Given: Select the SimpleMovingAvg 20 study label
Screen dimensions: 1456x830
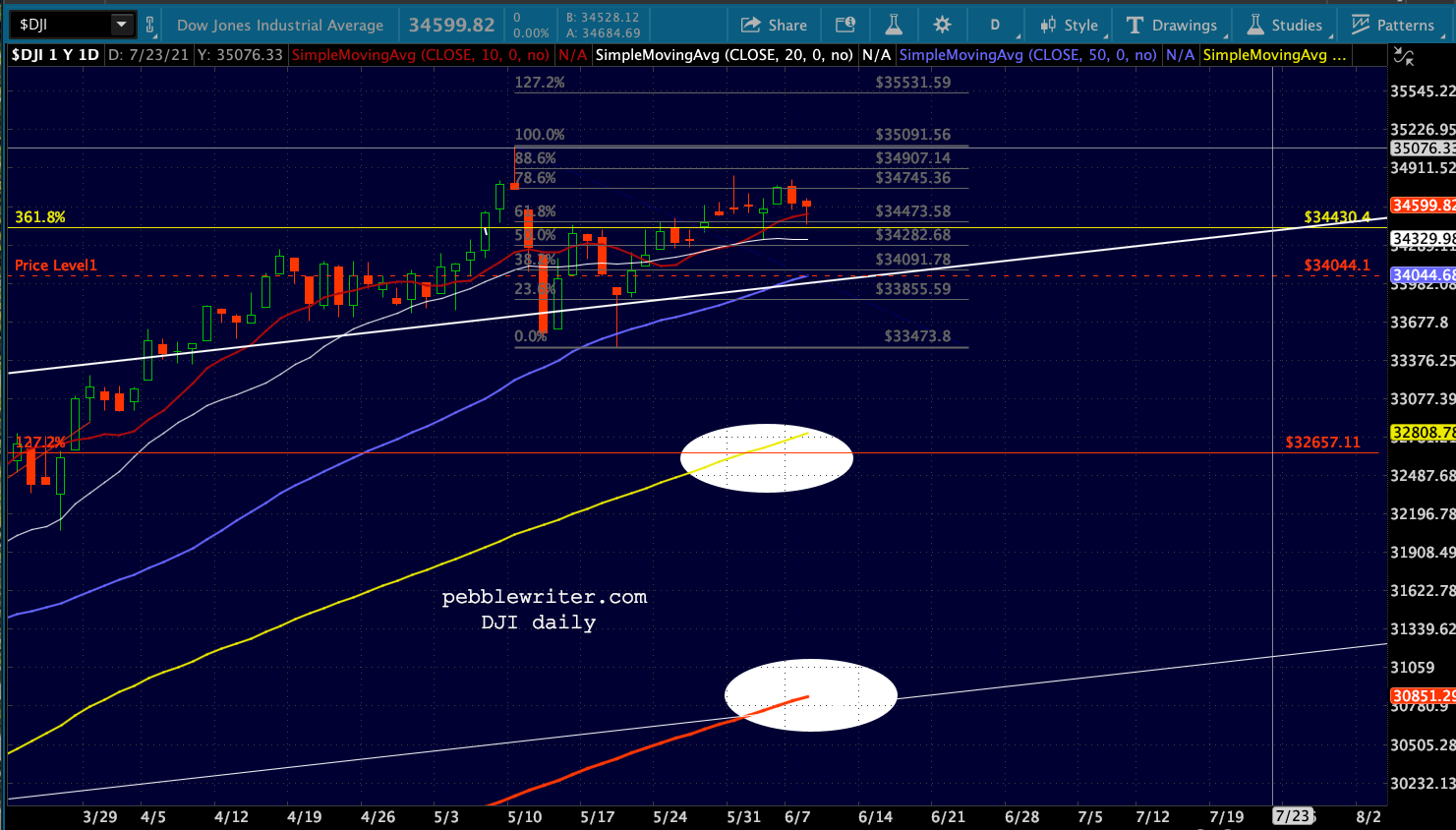Looking at the screenshot, I should coord(725,55).
